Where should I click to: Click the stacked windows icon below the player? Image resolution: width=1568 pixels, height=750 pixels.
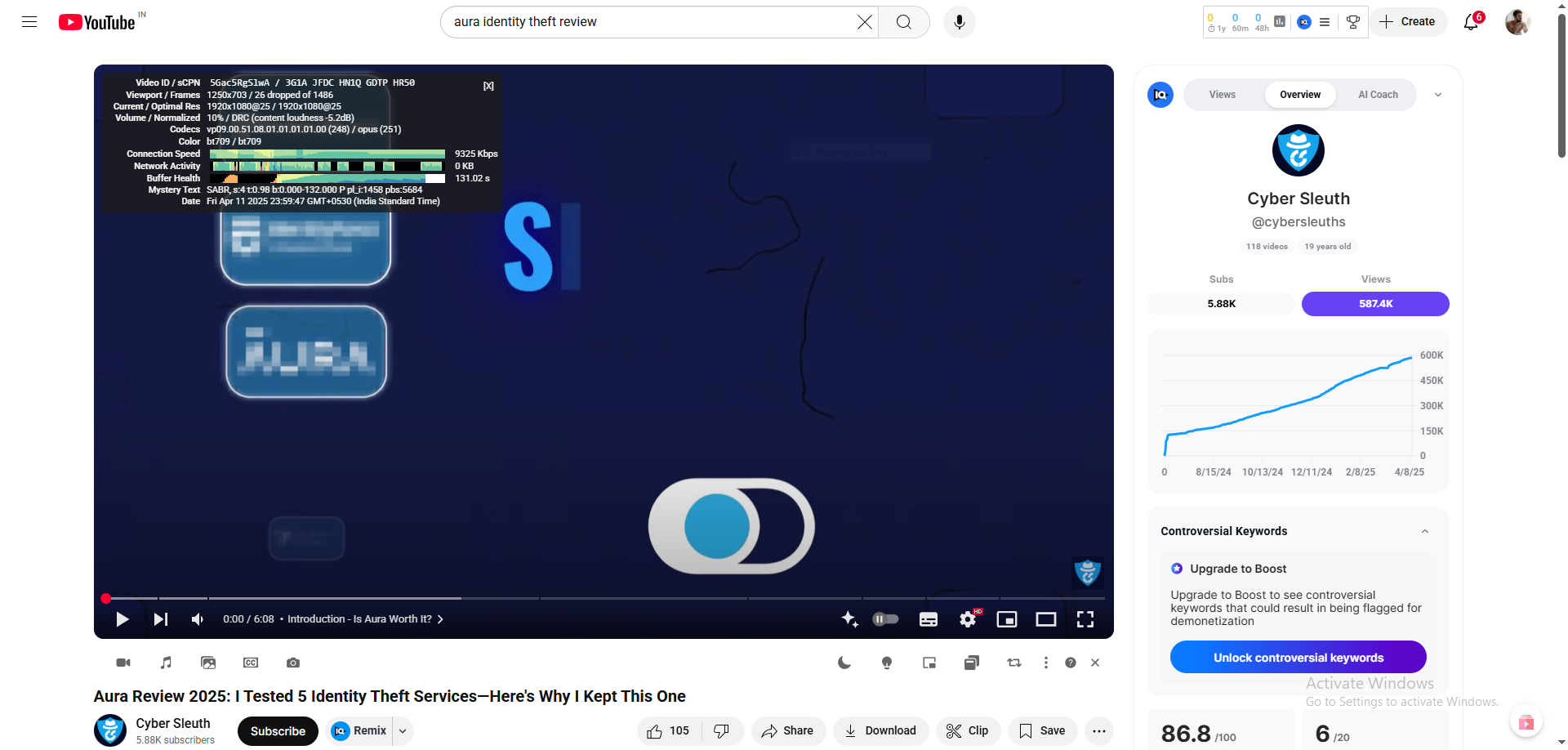click(x=972, y=663)
